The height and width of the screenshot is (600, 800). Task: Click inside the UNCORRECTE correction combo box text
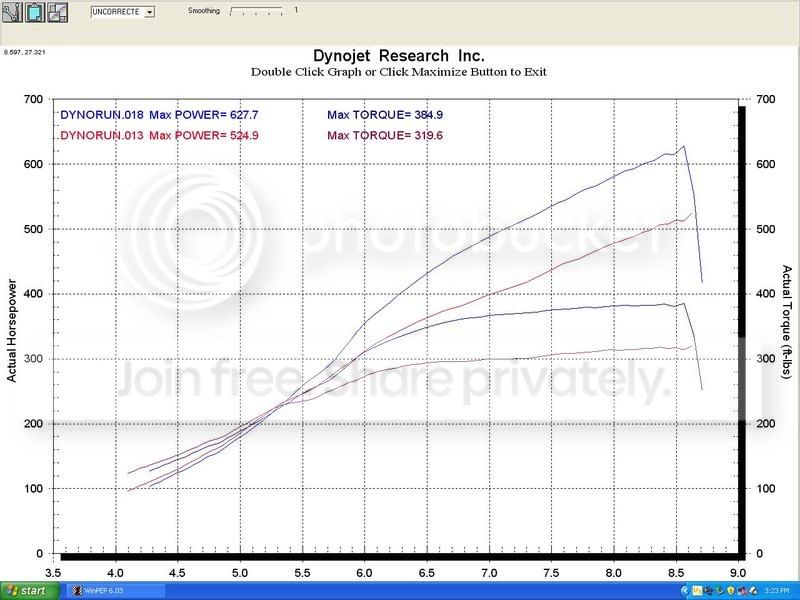(117, 12)
